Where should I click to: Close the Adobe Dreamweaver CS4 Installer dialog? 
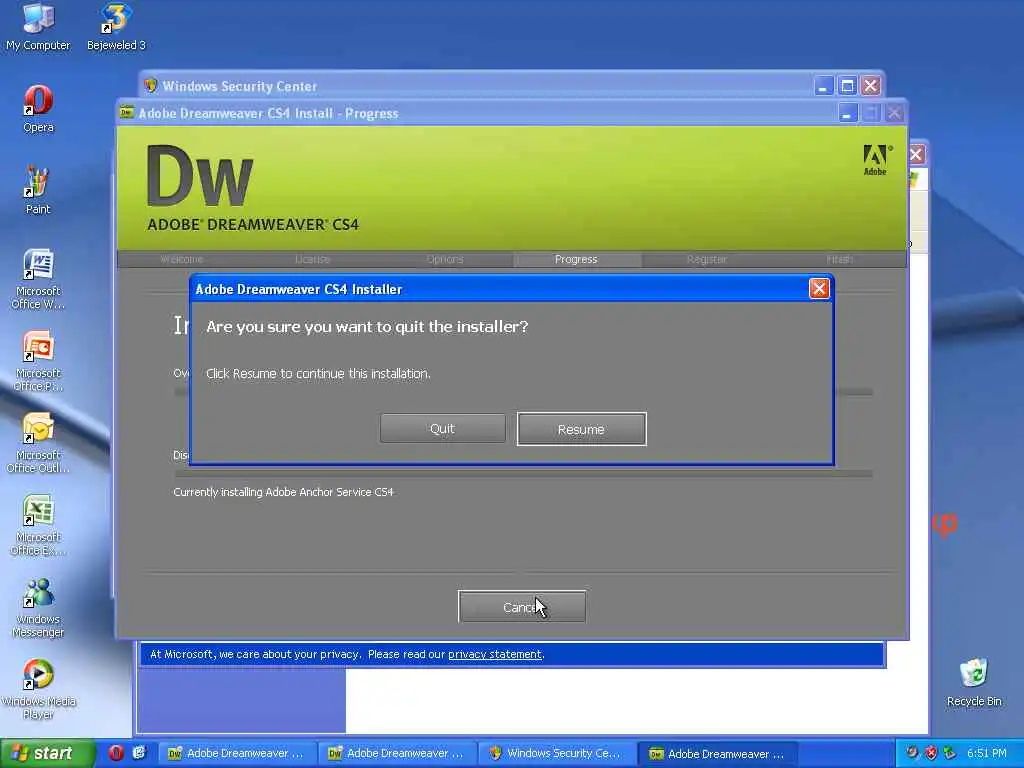click(819, 289)
